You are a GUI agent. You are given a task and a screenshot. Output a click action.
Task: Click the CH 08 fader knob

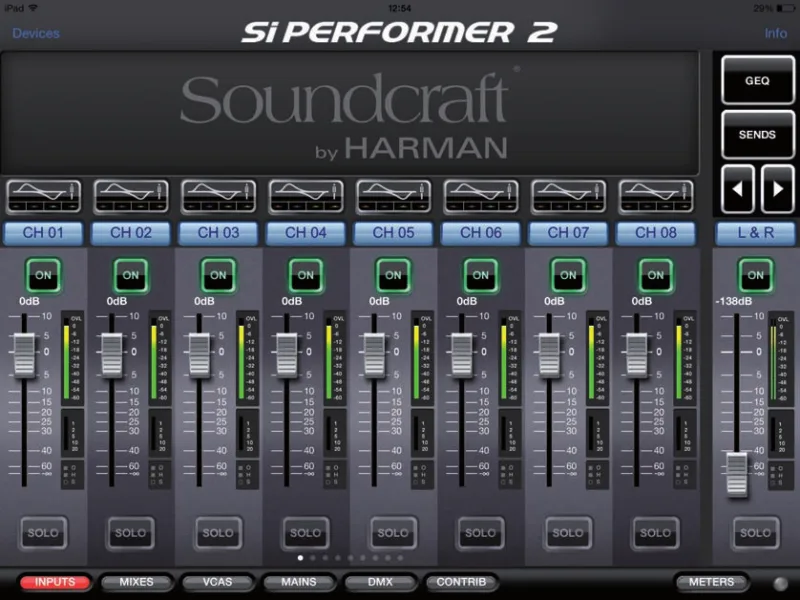pos(637,355)
